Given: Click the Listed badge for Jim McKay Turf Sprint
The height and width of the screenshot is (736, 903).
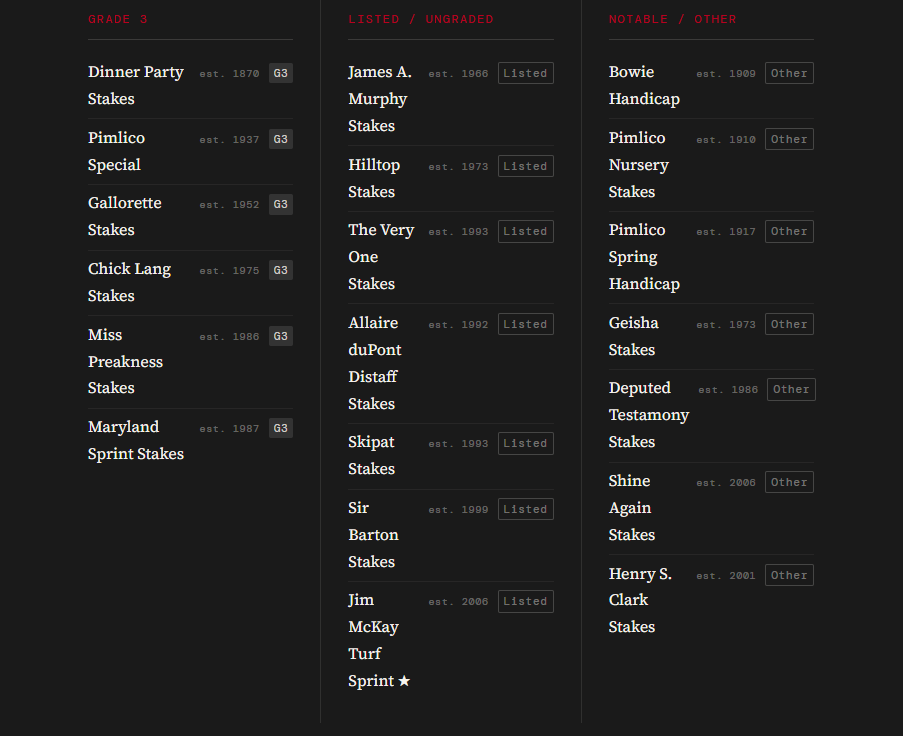Looking at the screenshot, I should pos(525,601).
